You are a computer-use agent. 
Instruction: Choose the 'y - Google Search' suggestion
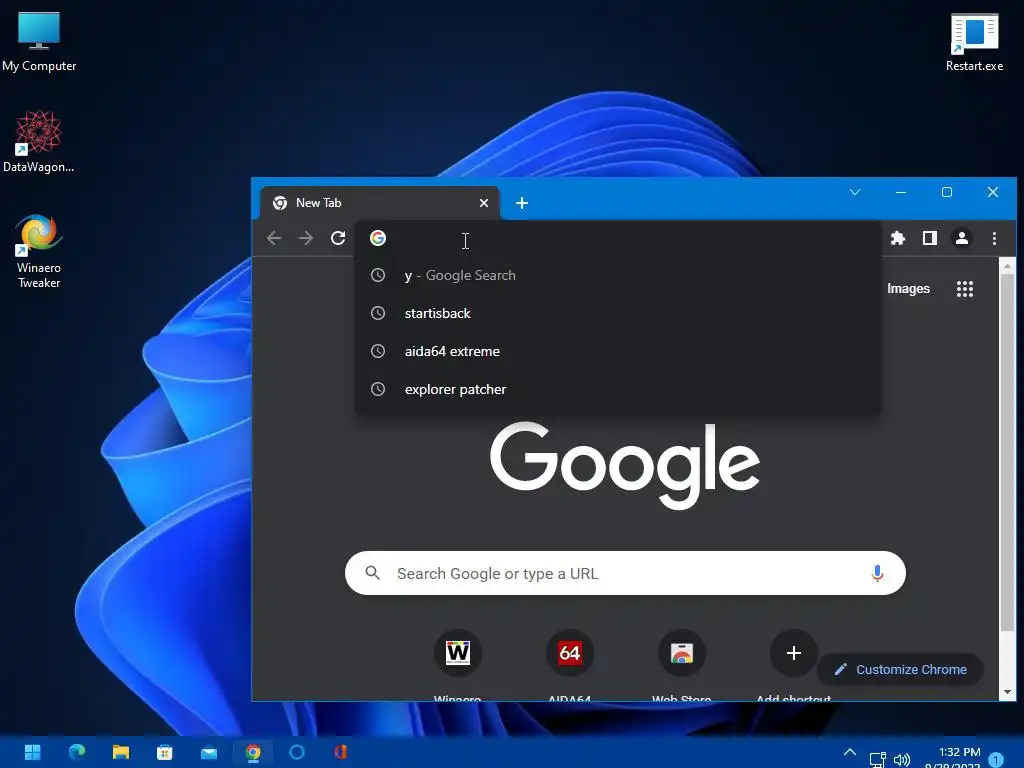618,276
